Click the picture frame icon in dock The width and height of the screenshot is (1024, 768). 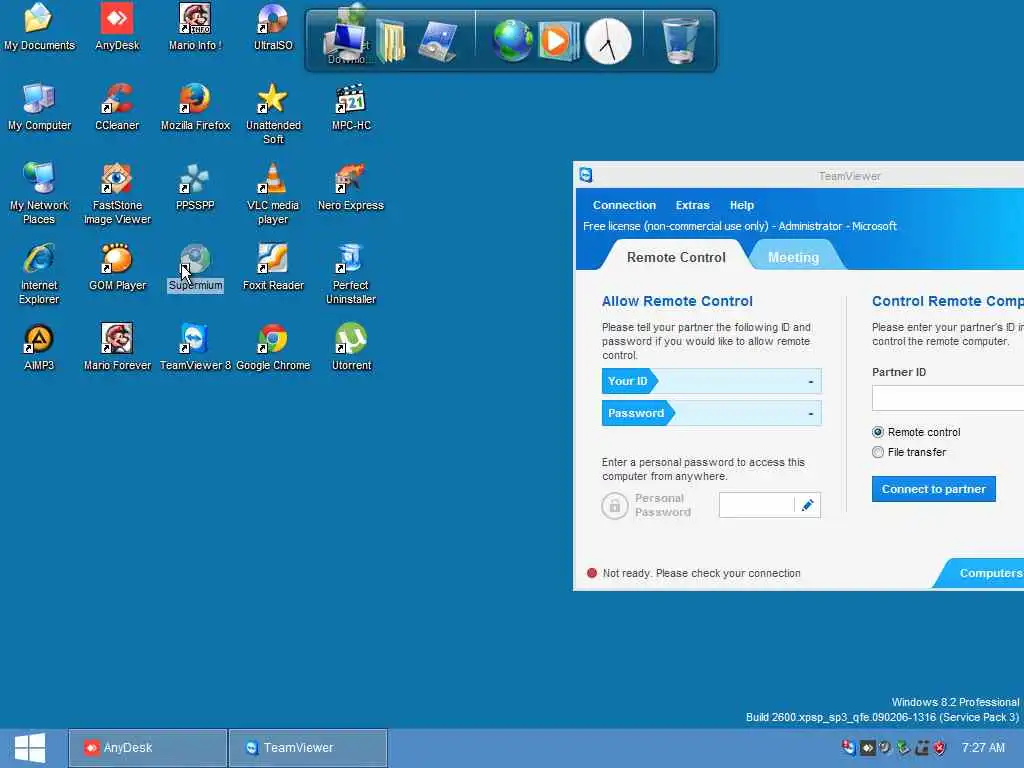(x=438, y=40)
